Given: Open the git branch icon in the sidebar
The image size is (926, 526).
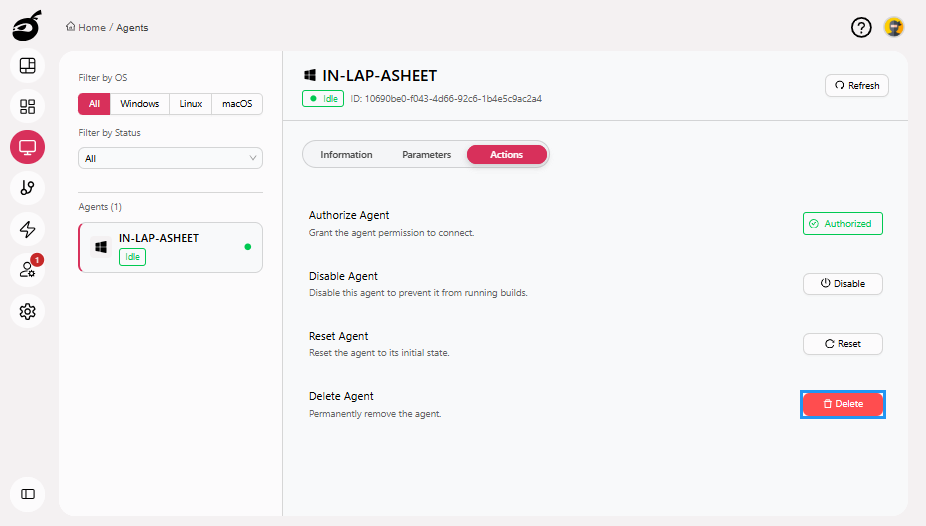Looking at the screenshot, I should pyautogui.click(x=27, y=187).
